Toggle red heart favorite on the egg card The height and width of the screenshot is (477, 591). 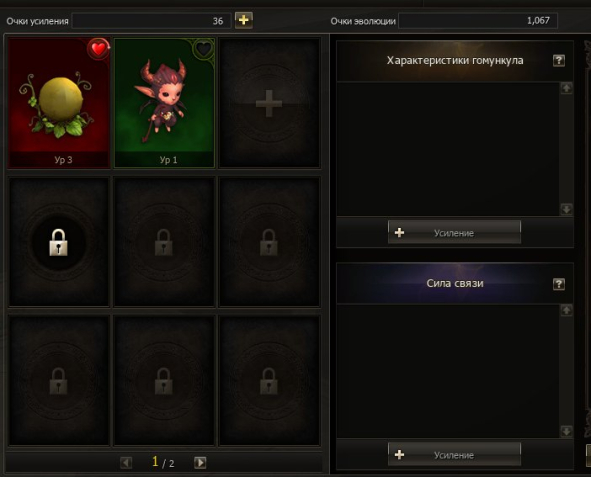[x=98, y=49]
